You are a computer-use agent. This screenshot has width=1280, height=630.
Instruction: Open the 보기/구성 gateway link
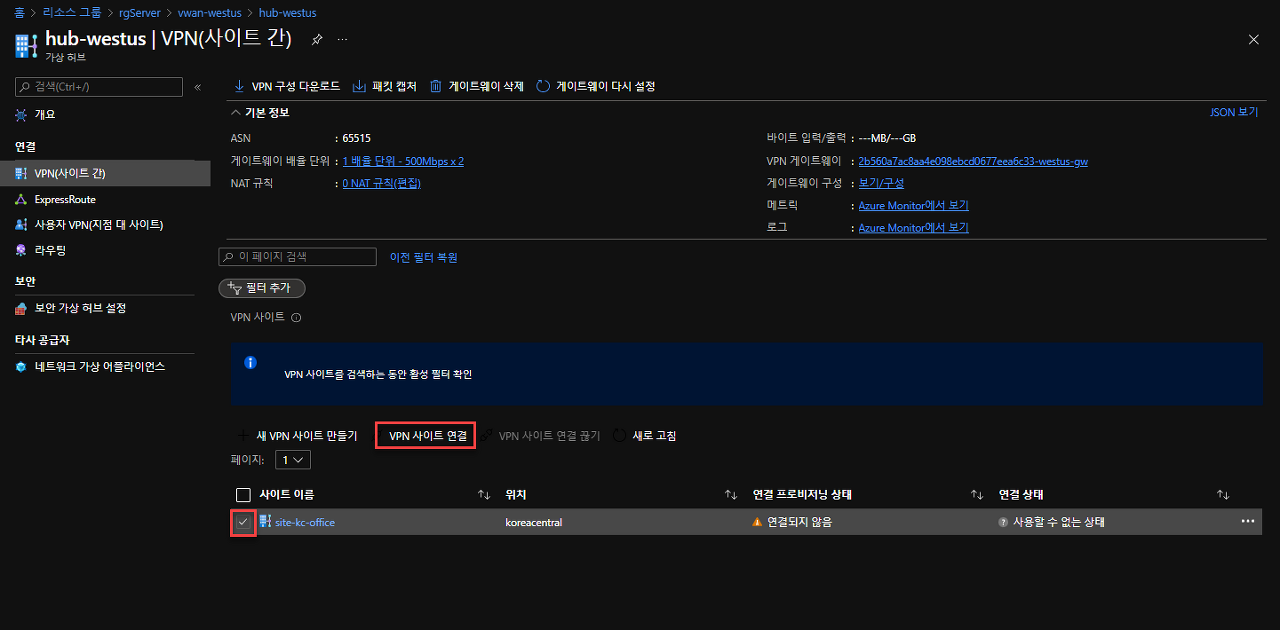(x=881, y=183)
